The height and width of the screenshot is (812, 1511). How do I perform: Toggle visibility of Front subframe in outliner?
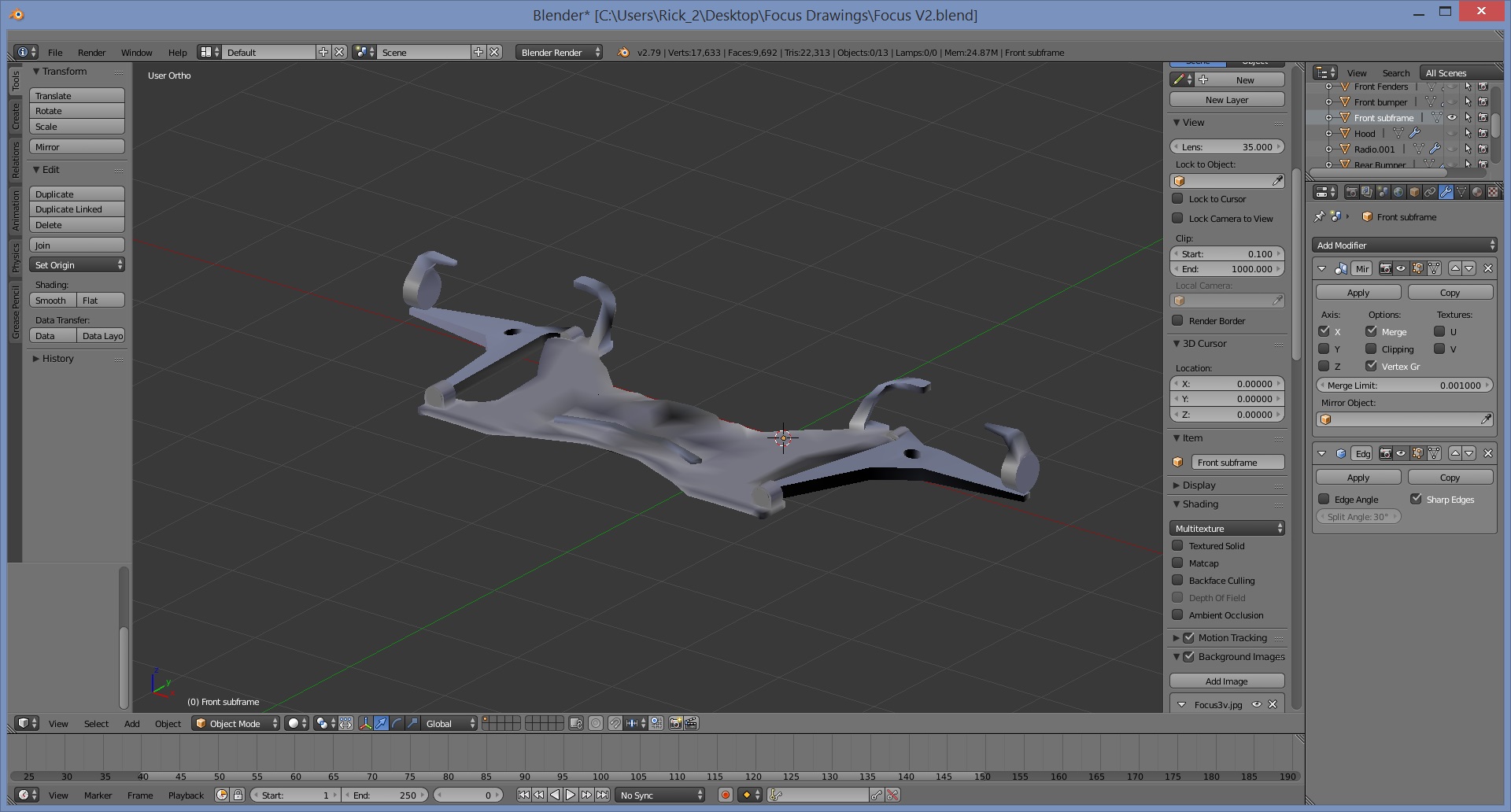tap(1452, 117)
